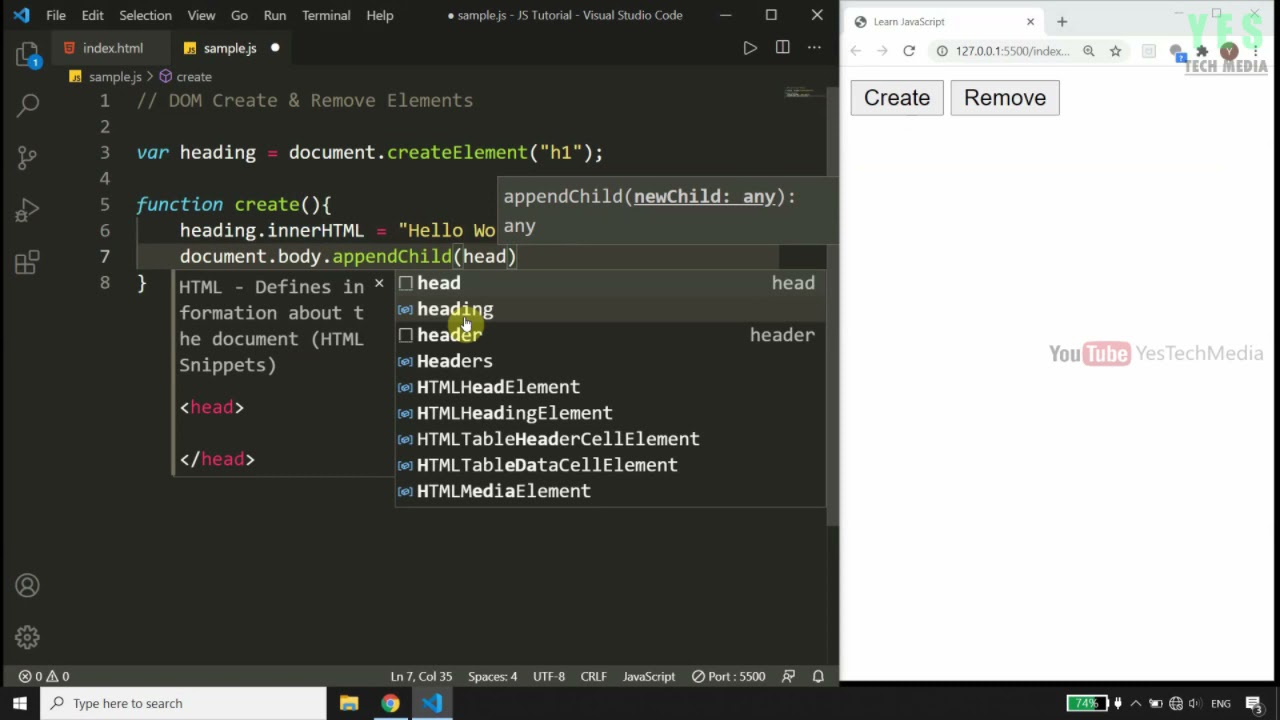The width and height of the screenshot is (1280, 720).
Task: Select the Headers suggestion
Action: pos(610,361)
